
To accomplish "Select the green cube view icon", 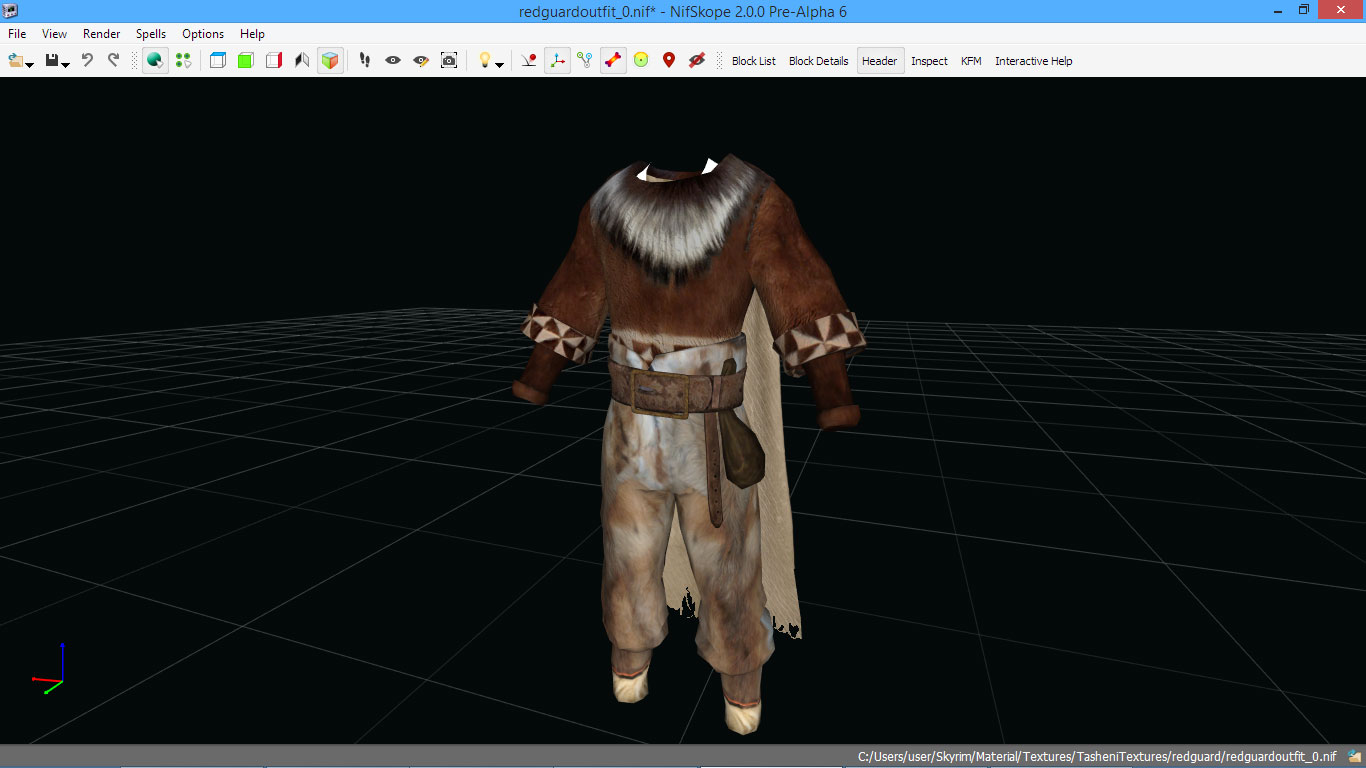I will 246,61.
